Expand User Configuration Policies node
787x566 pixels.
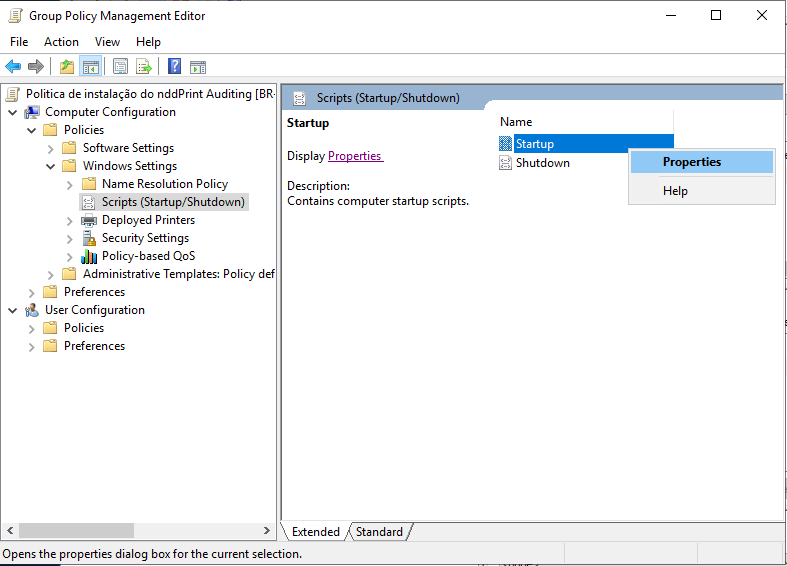tap(31, 328)
